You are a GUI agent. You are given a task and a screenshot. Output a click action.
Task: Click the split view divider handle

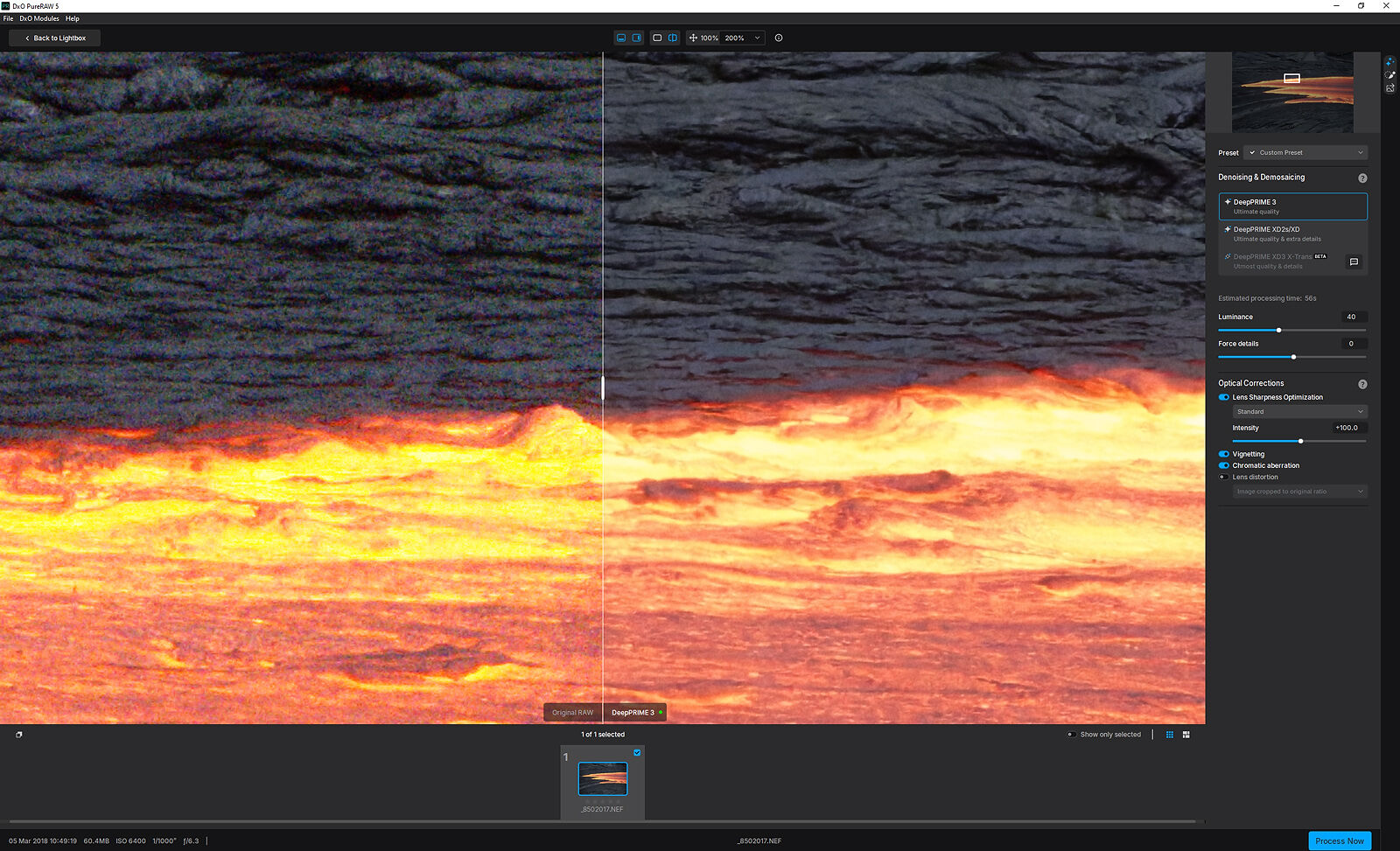pos(603,387)
